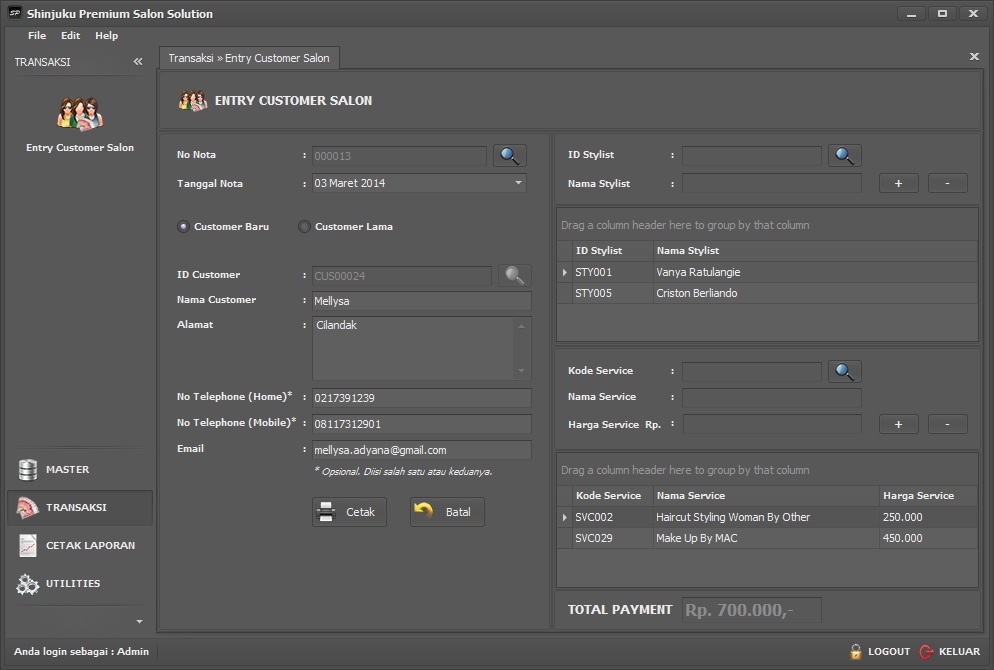Open the Tanggal Nota date dropdown

(x=518, y=183)
